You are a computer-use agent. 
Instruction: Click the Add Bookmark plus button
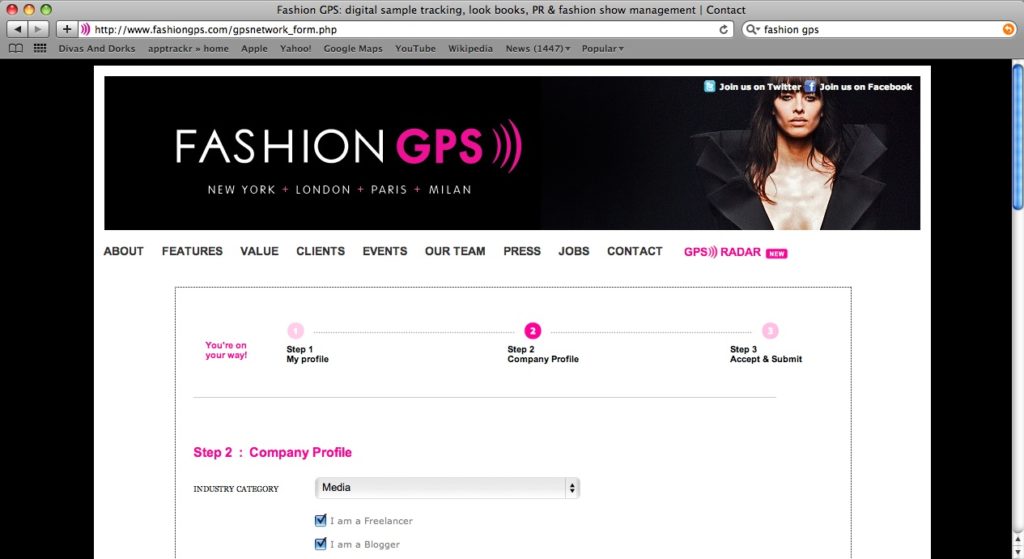pos(67,29)
